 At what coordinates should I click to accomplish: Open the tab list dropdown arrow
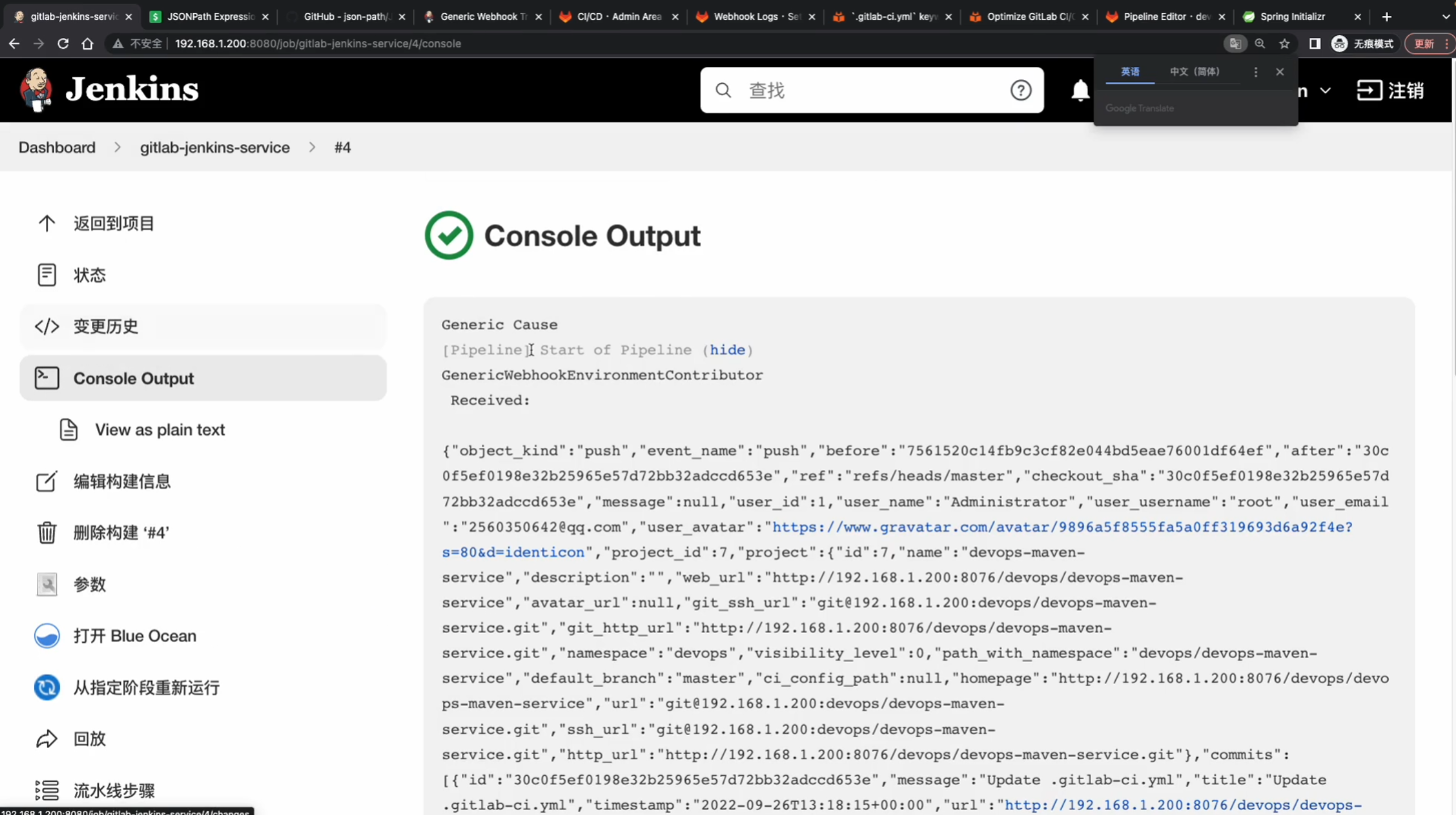click(1445, 16)
